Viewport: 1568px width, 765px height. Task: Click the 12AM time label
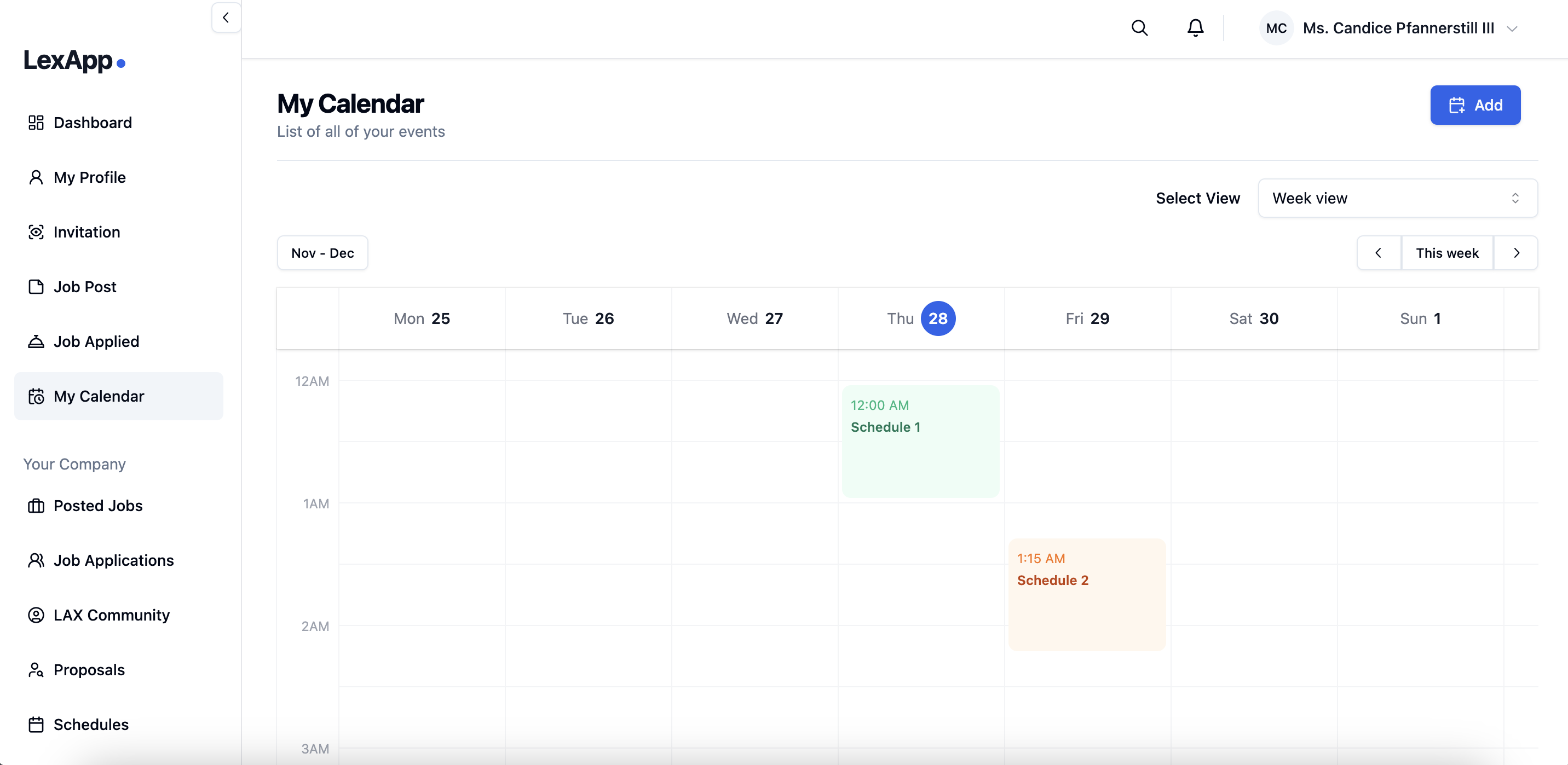point(312,381)
